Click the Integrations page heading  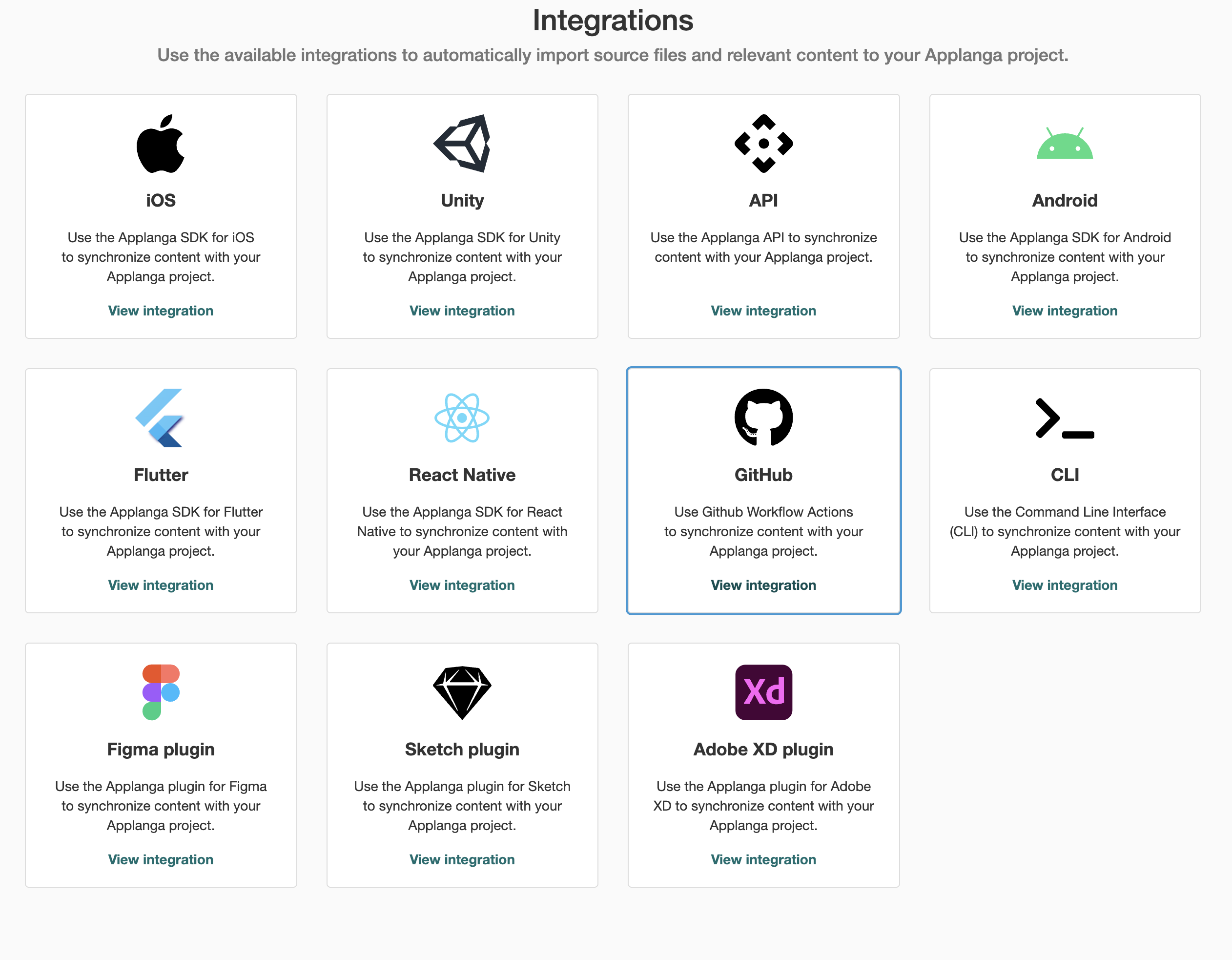pyautogui.click(x=613, y=21)
